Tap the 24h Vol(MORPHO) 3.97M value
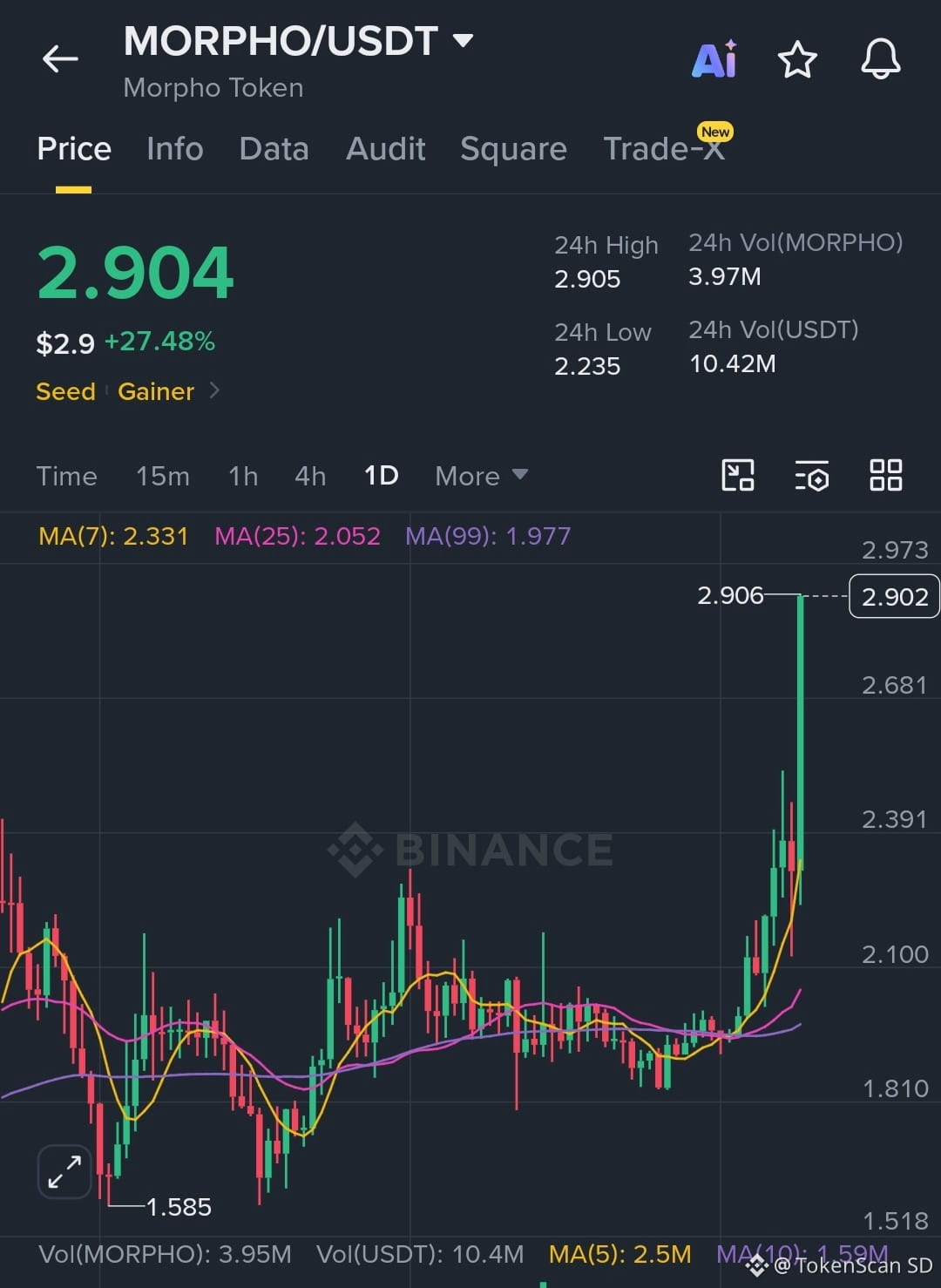The image size is (941, 1288). coord(725,276)
